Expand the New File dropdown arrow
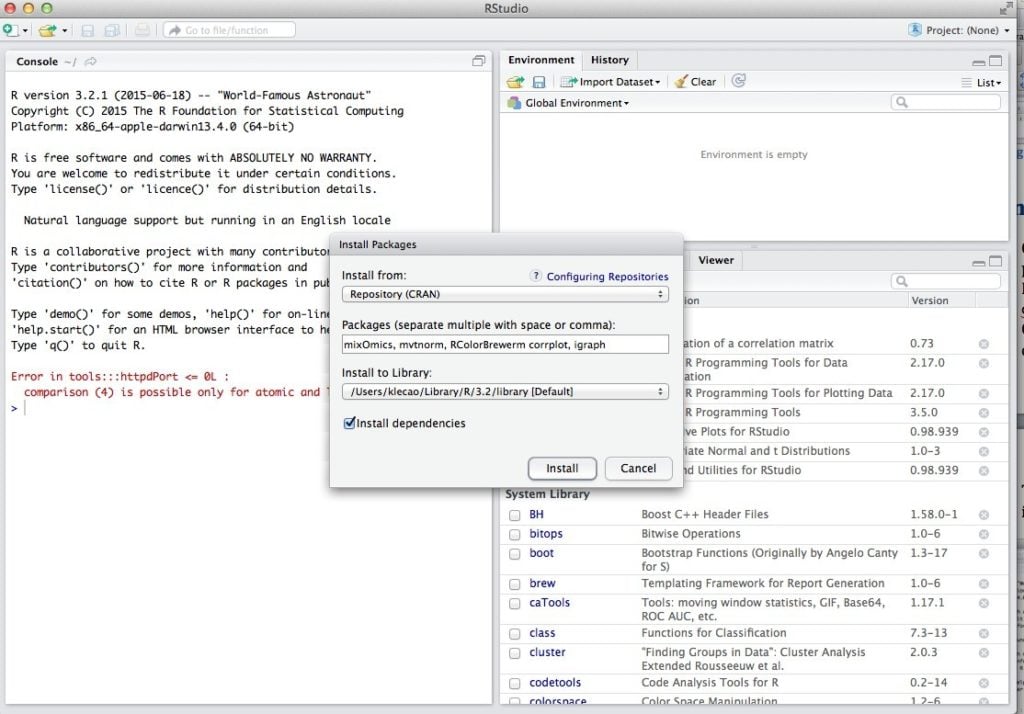 point(25,31)
